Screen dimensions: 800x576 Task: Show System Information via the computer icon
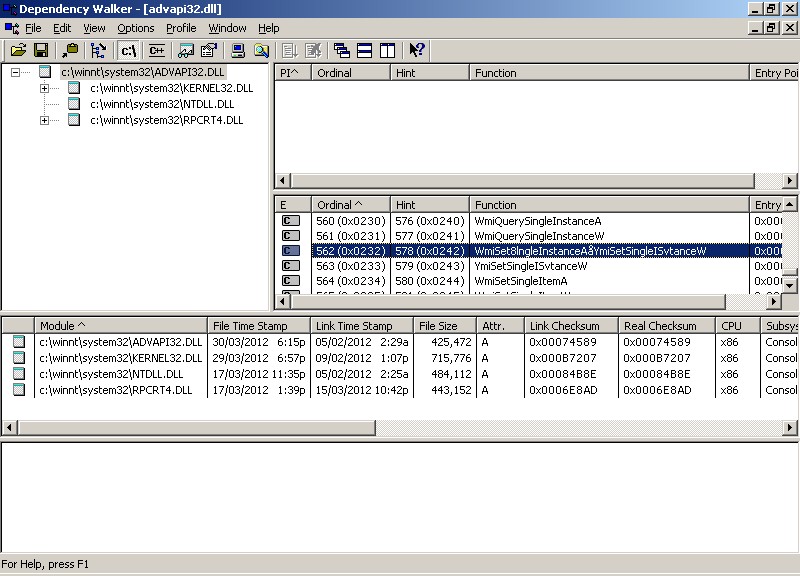[238, 50]
